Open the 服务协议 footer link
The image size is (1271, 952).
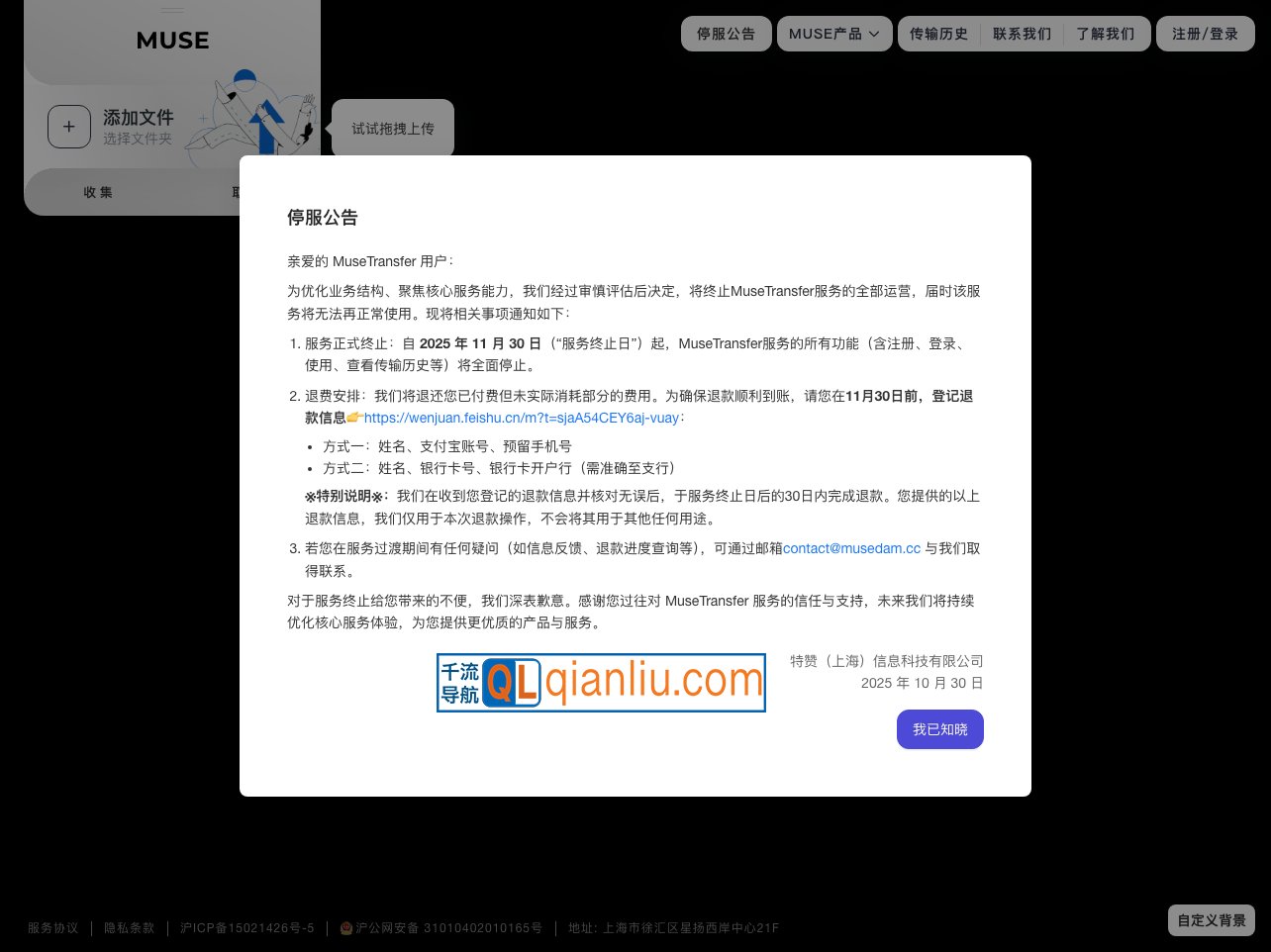coord(52,927)
